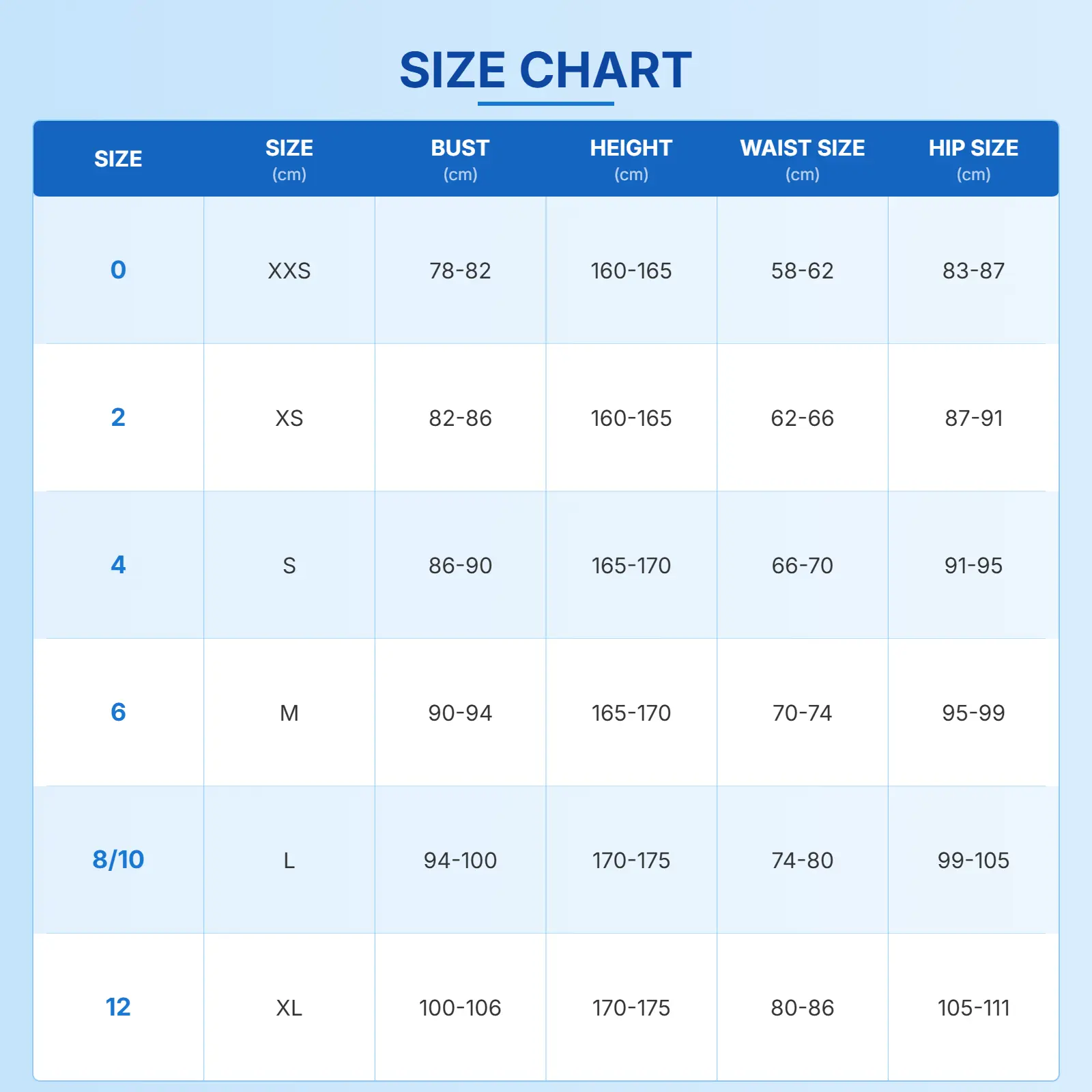Select the 8/10 size row label
Screen dimensions: 1092x1092
click(118, 859)
